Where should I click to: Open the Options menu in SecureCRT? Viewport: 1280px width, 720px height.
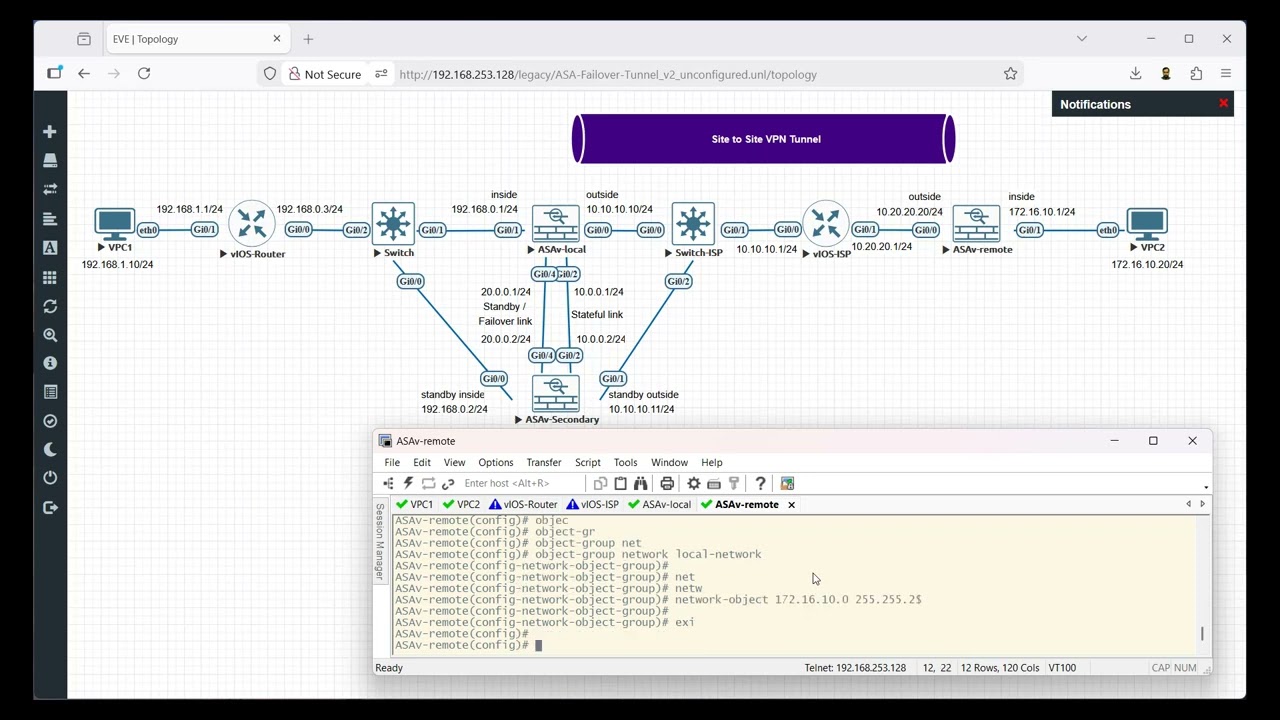[495, 463]
